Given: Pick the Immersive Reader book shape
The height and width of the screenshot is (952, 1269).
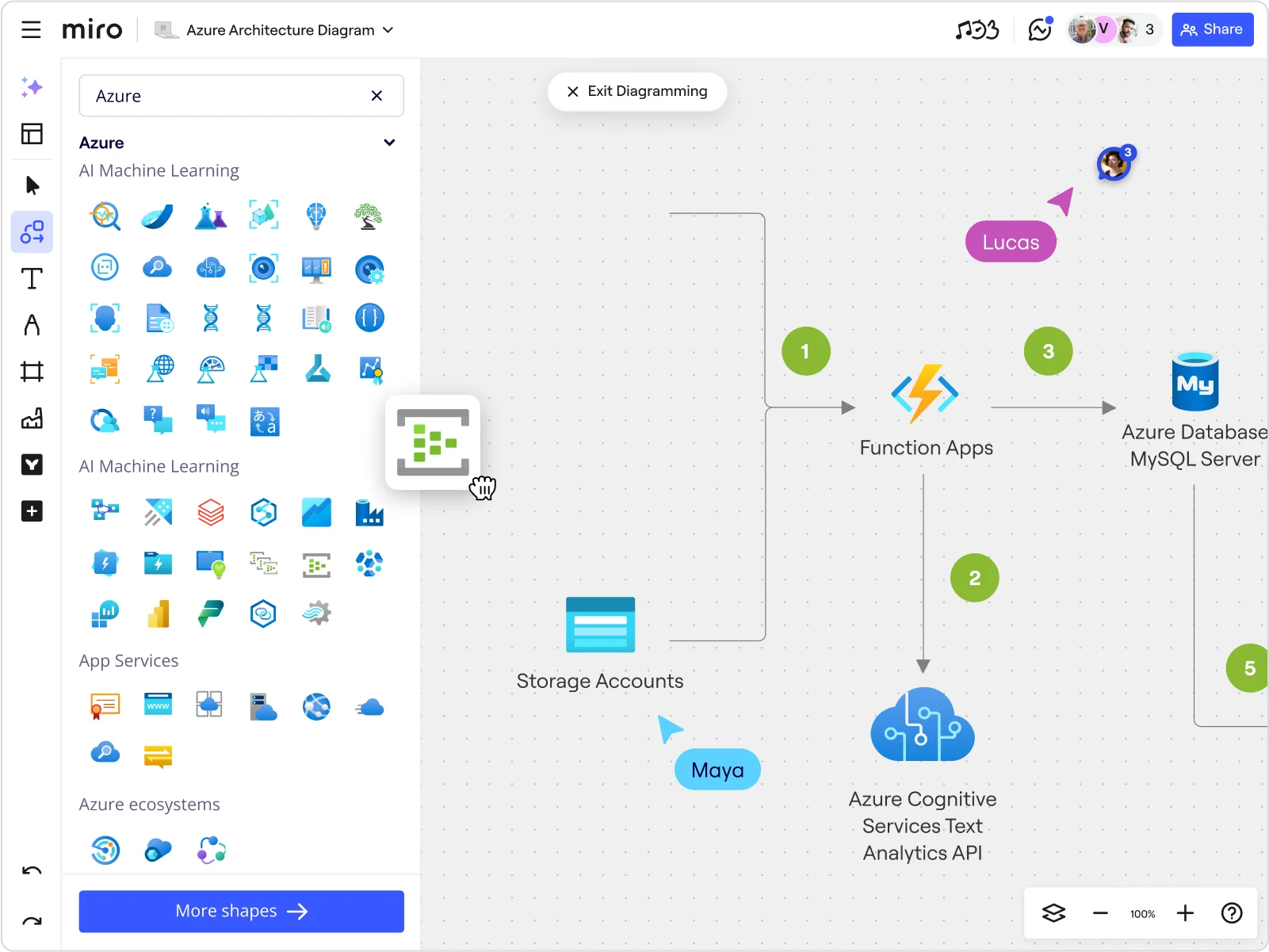Looking at the screenshot, I should (316, 319).
